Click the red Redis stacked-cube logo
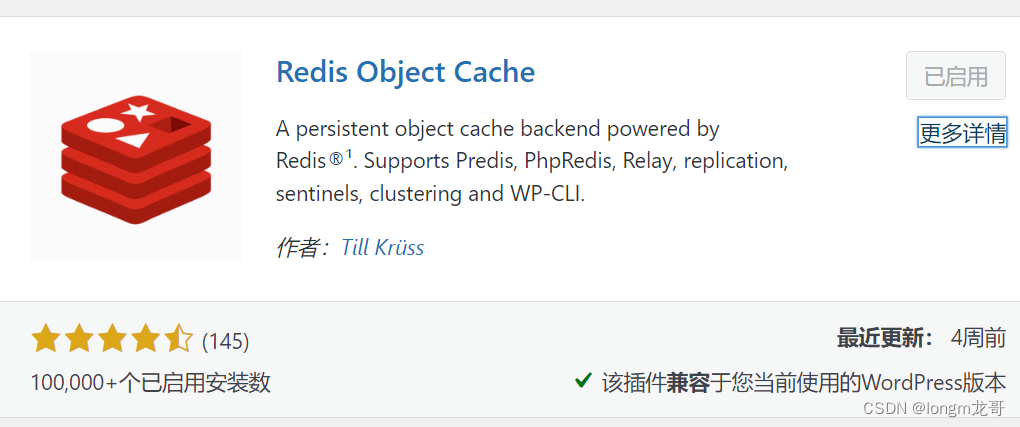 pyautogui.click(x=136, y=160)
